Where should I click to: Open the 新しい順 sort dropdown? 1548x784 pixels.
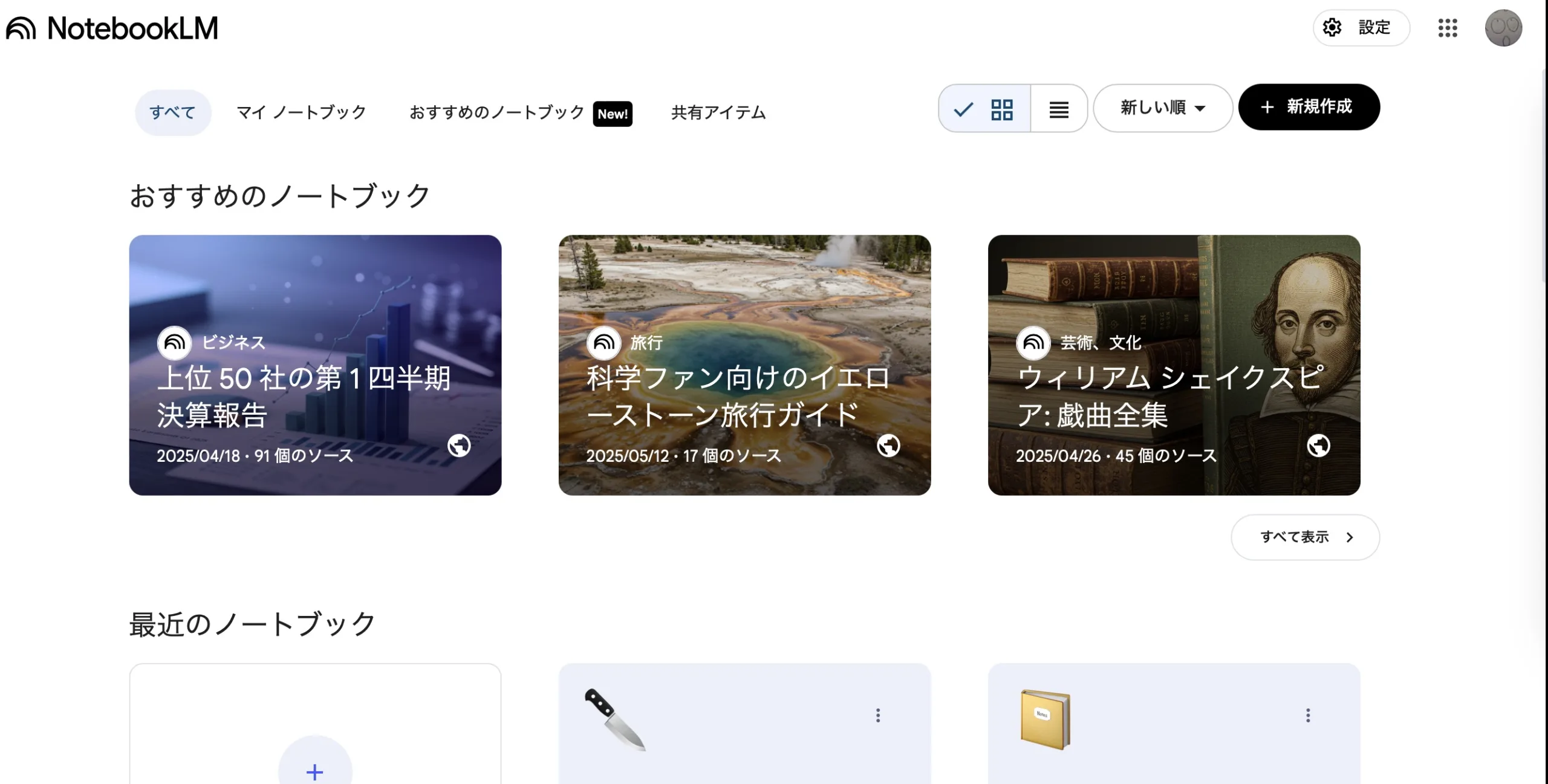(1163, 108)
